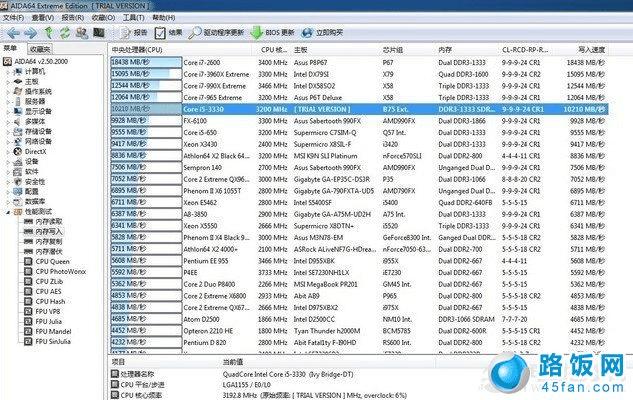Select 内存潜伏 memory latency benchmark

(x=48, y=252)
